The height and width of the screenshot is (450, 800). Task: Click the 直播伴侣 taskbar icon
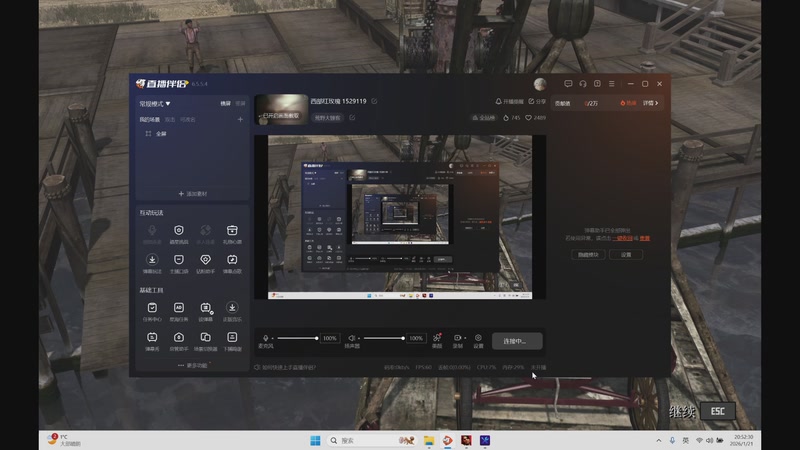coord(447,440)
